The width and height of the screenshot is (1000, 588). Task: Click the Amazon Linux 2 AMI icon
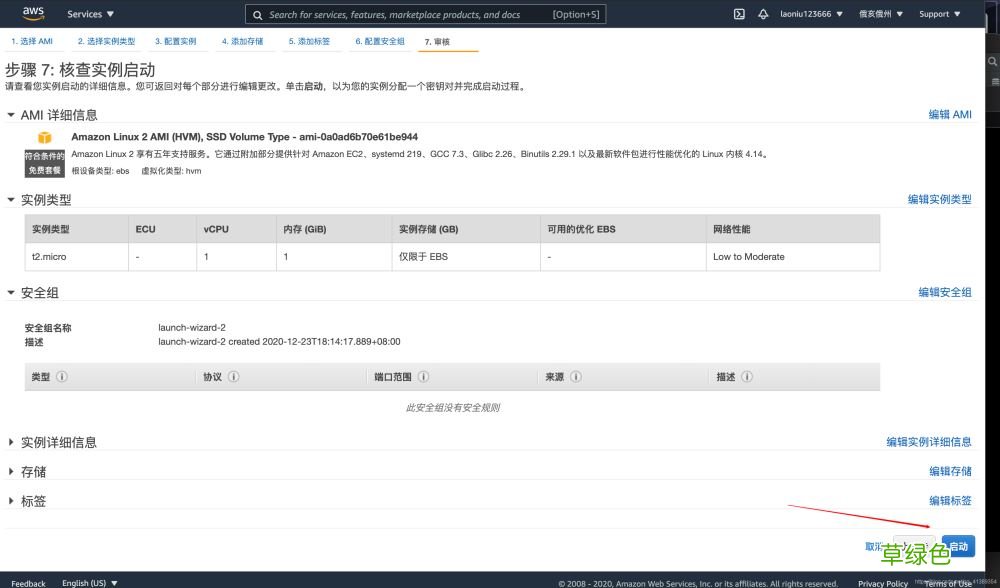(x=44, y=137)
